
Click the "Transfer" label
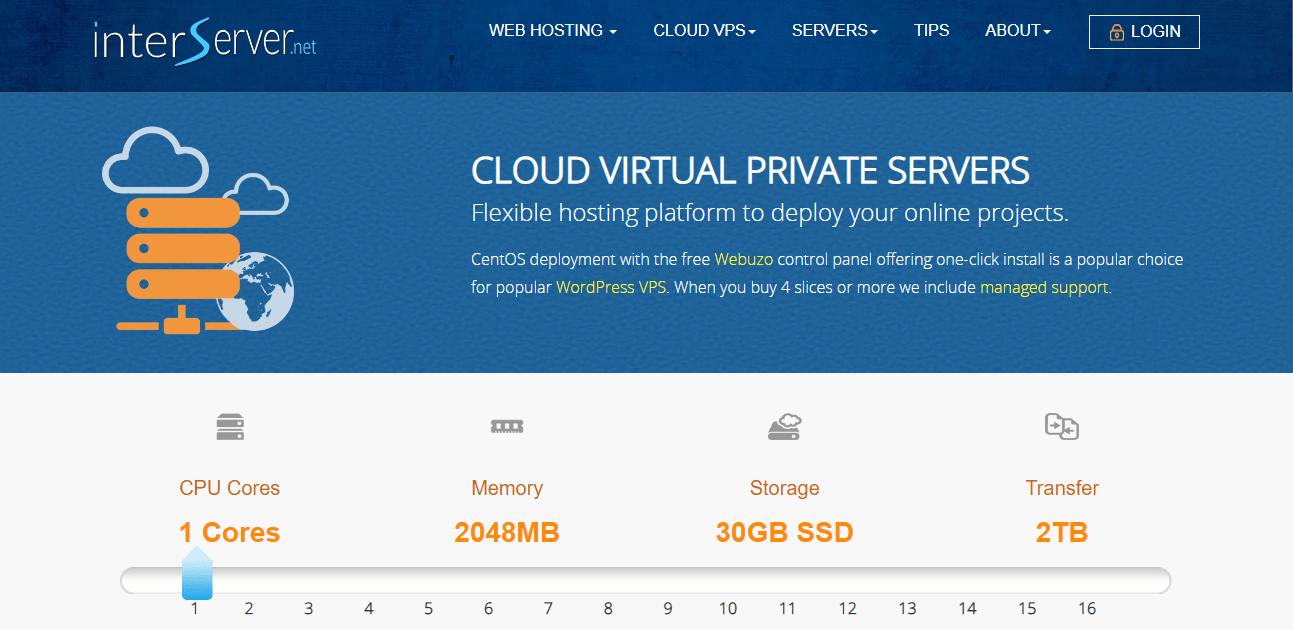pos(1062,488)
